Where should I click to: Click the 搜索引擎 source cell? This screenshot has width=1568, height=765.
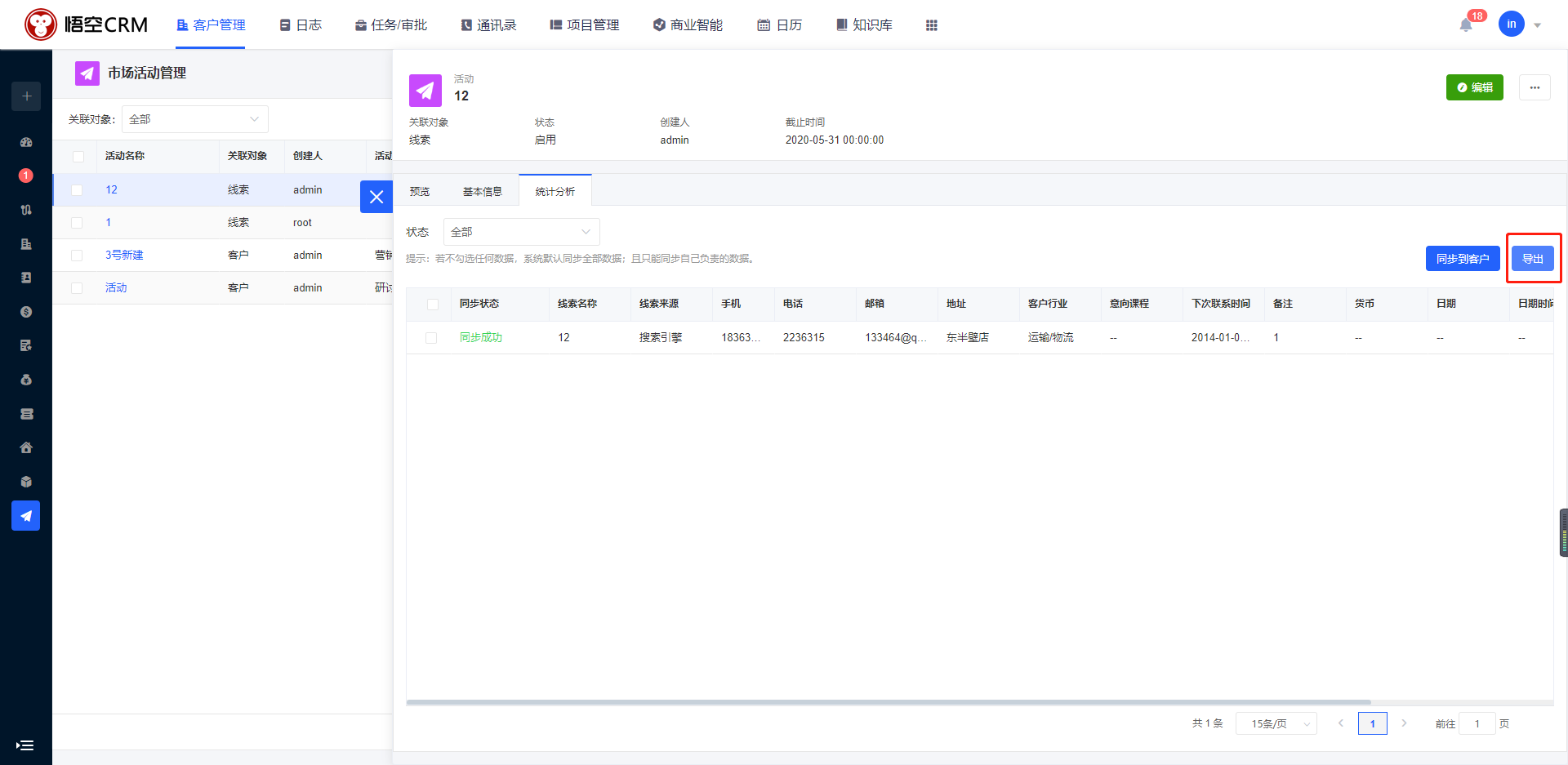click(660, 337)
